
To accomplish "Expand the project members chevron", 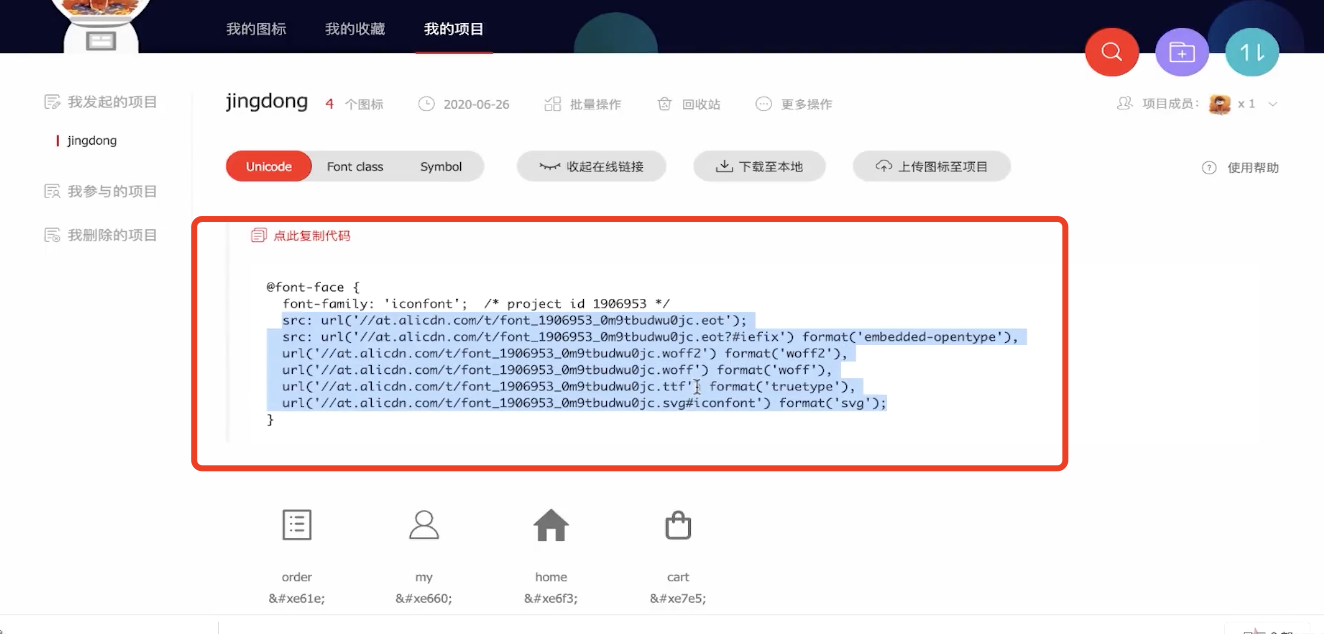I will 1273,104.
